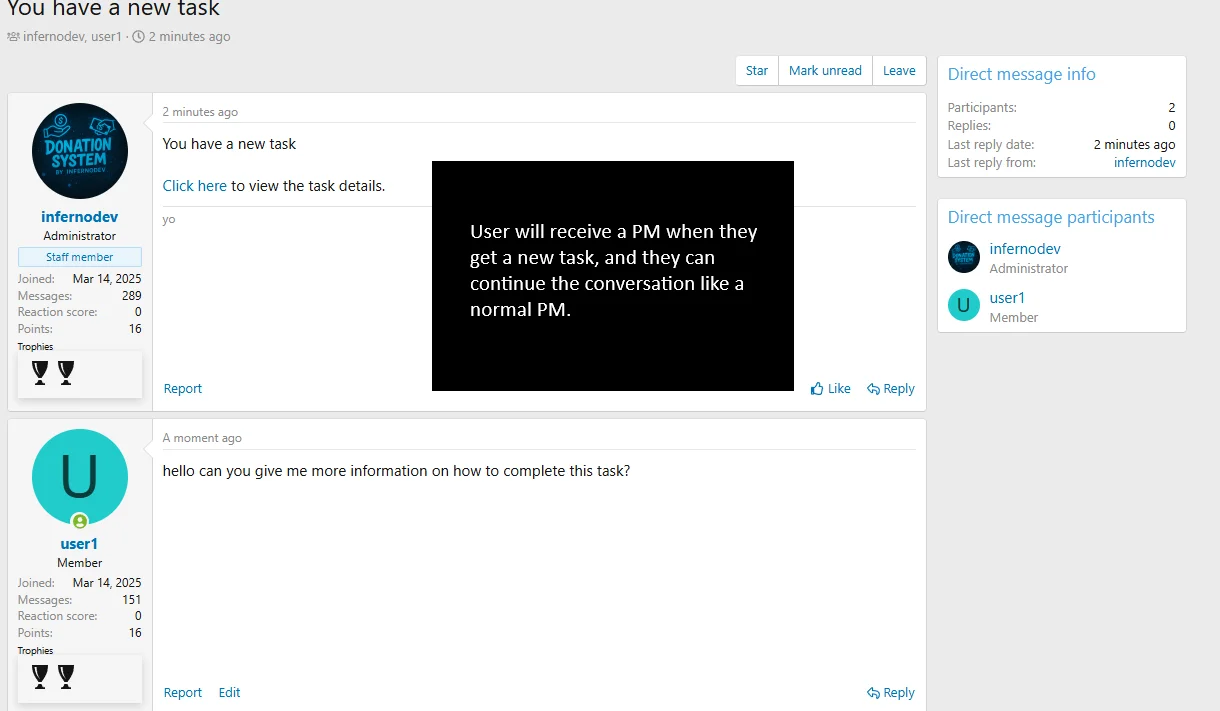Leave the direct message conversation
Viewport: 1220px width, 711px height.
tap(899, 71)
